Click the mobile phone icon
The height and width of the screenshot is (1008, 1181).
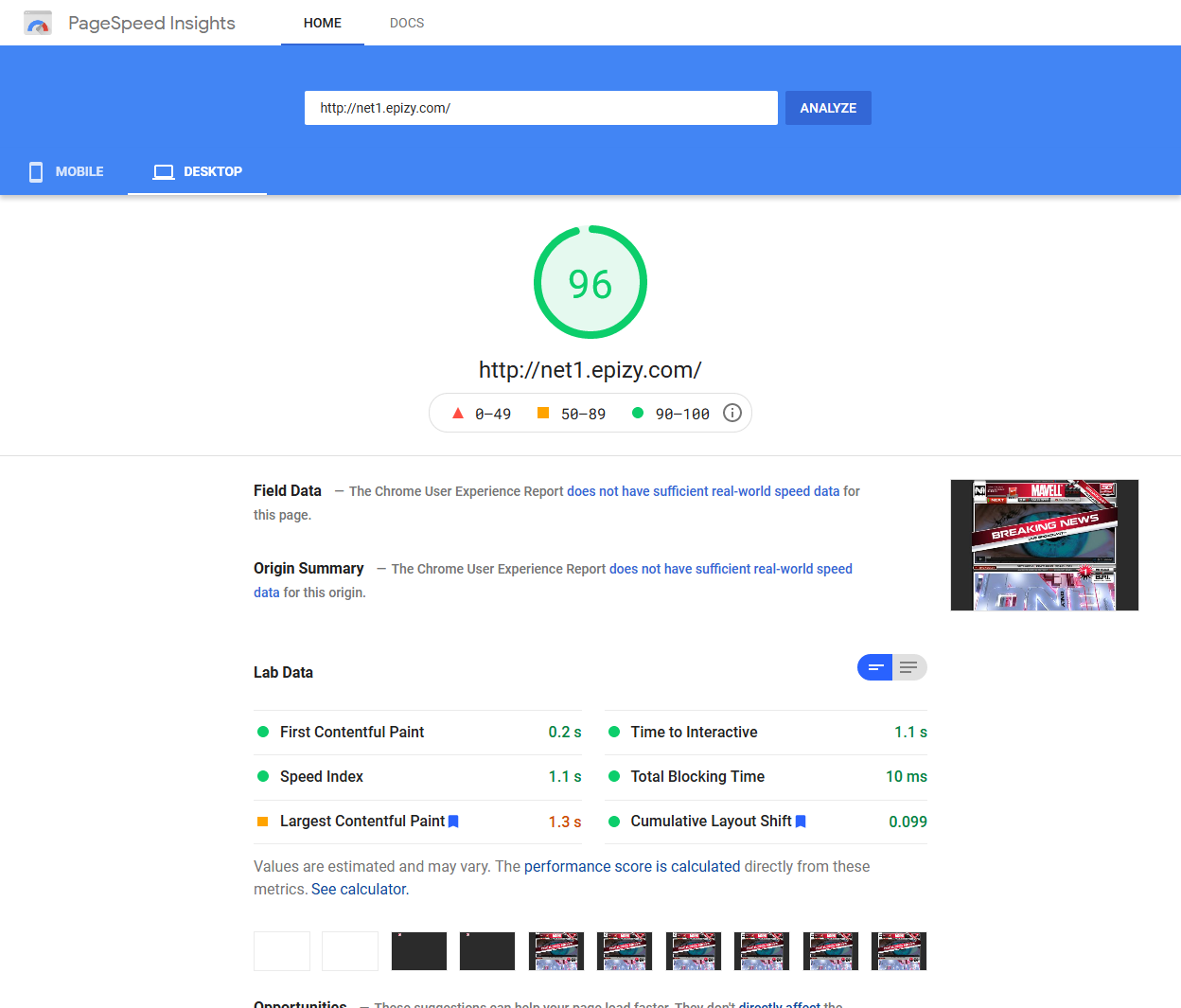coord(36,171)
